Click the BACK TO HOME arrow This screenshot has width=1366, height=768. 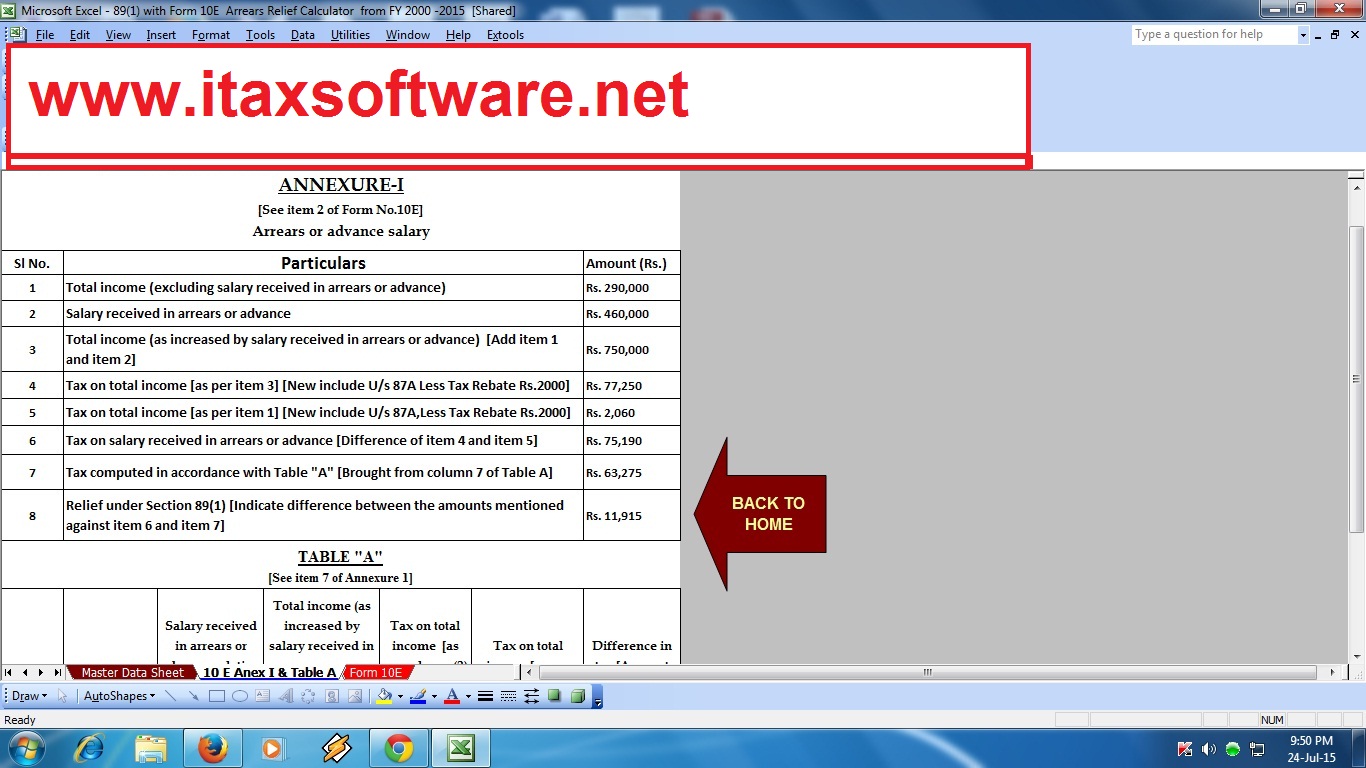coord(767,514)
